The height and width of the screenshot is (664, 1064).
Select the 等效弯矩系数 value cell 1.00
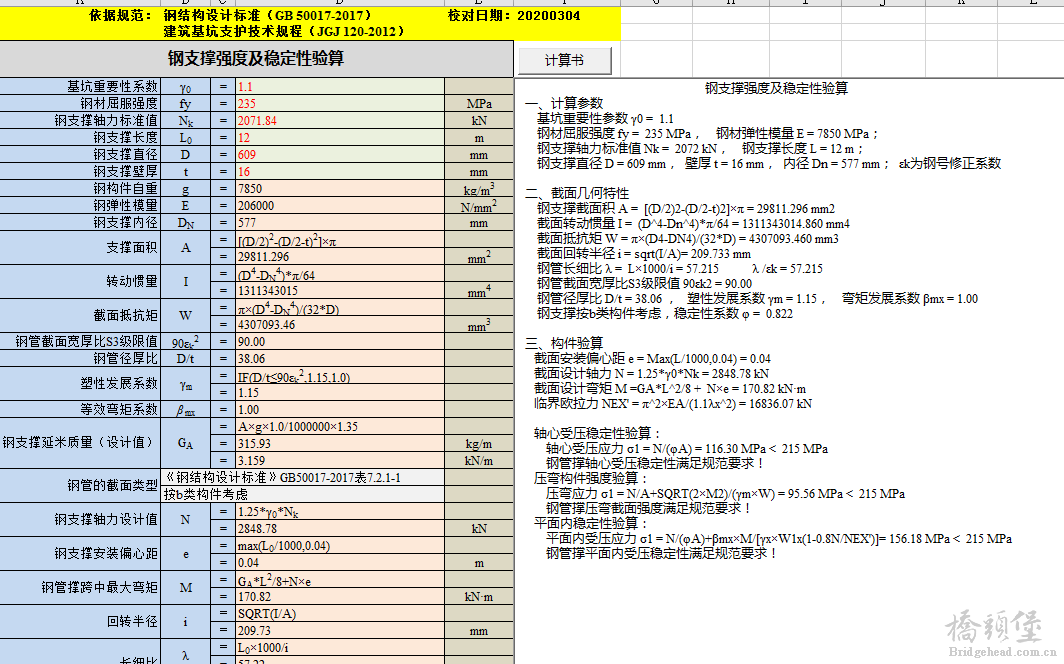[340, 410]
